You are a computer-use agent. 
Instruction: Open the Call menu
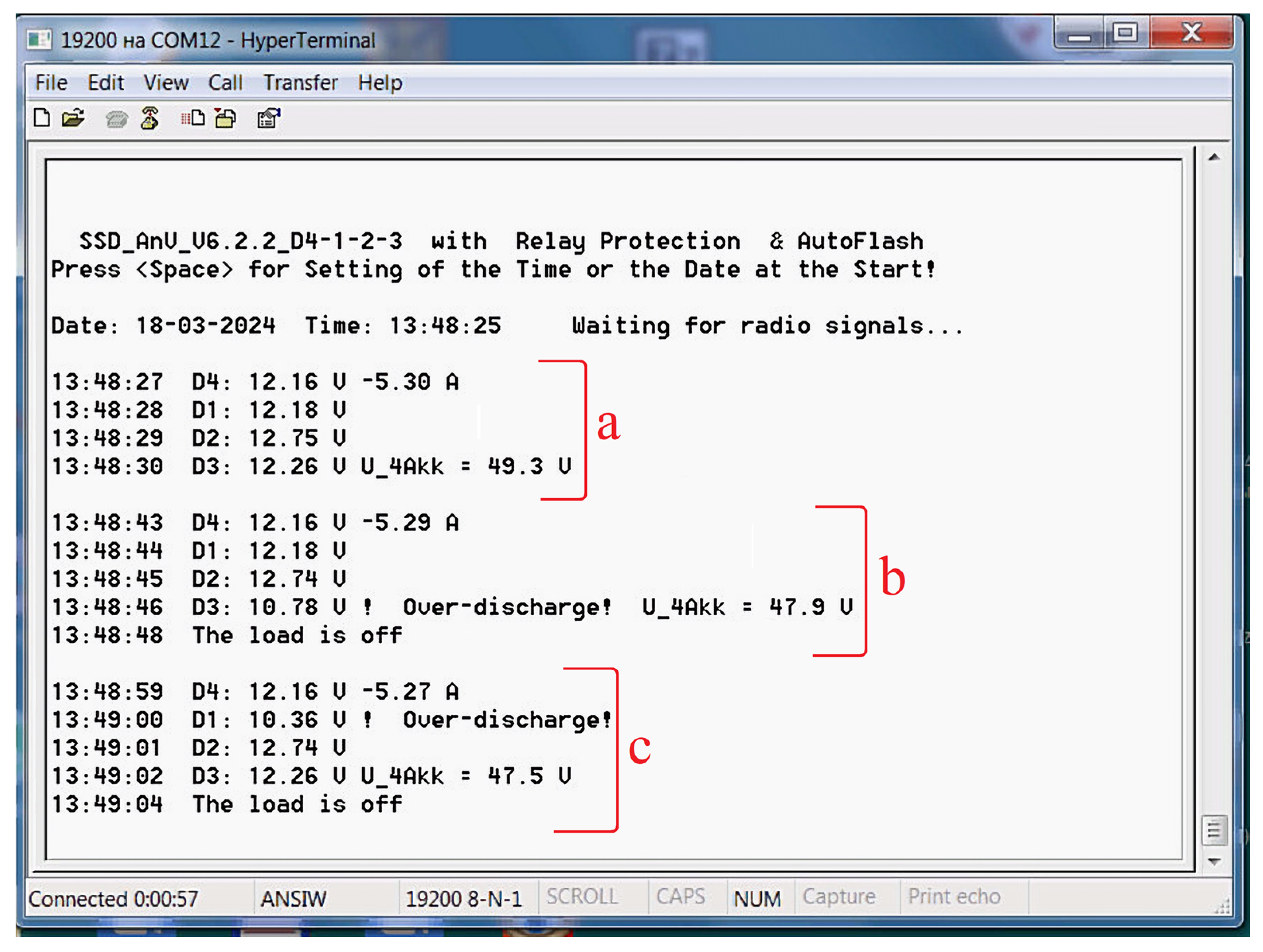click(225, 83)
